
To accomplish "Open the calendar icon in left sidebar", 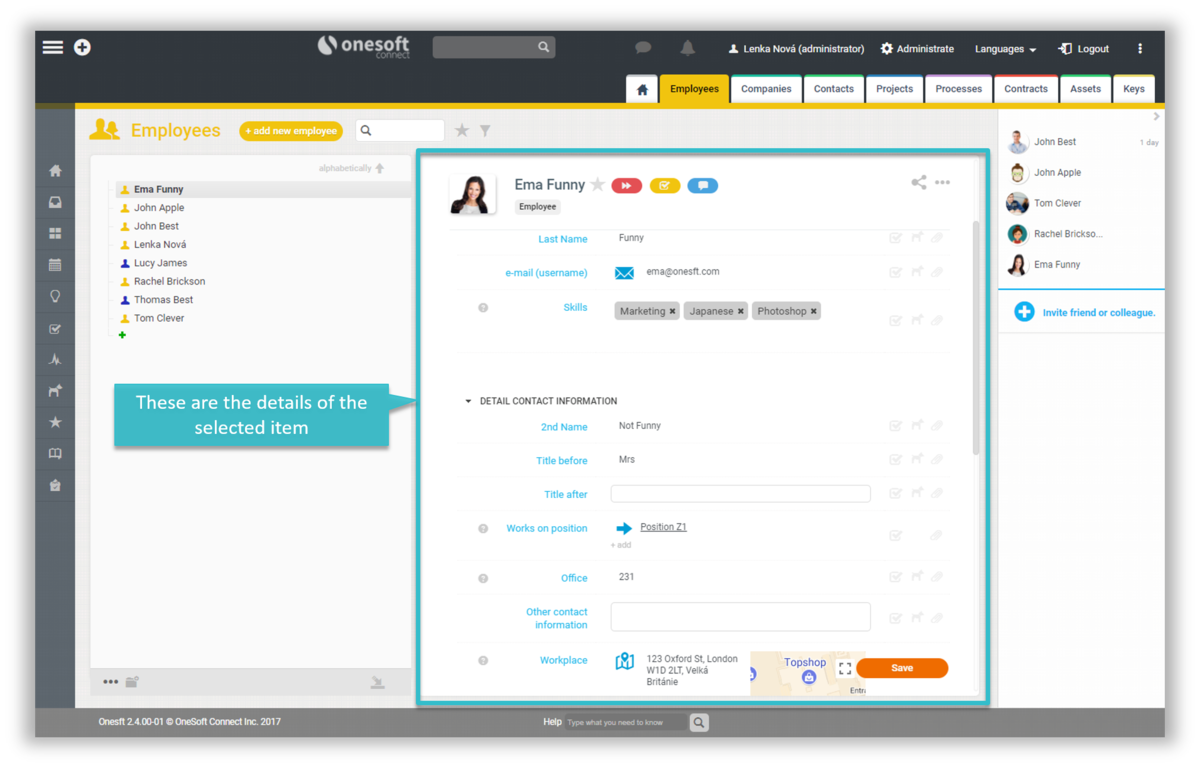I will 55,265.
